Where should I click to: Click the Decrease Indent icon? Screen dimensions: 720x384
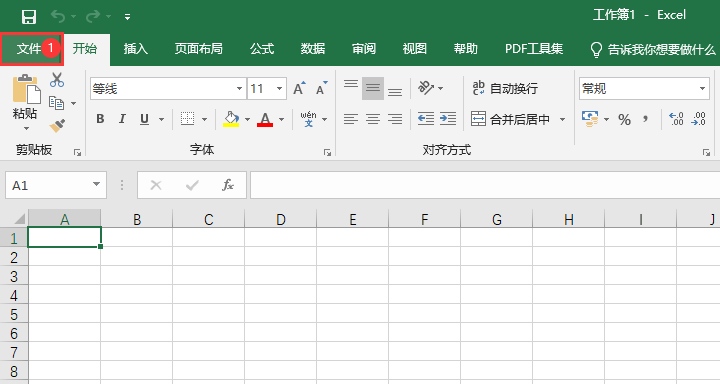[x=426, y=119]
